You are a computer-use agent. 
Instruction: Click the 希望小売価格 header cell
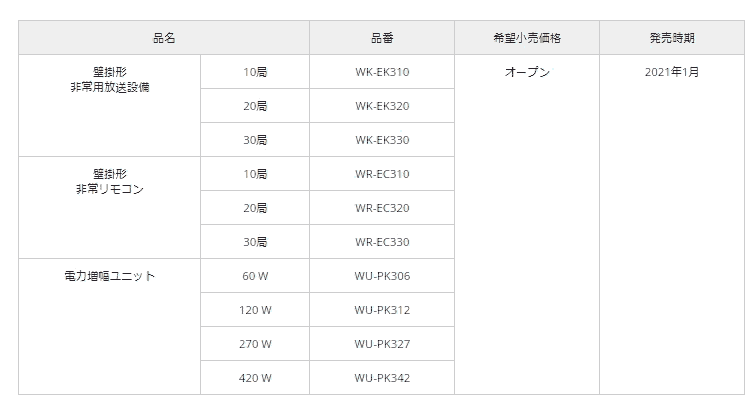point(527,37)
